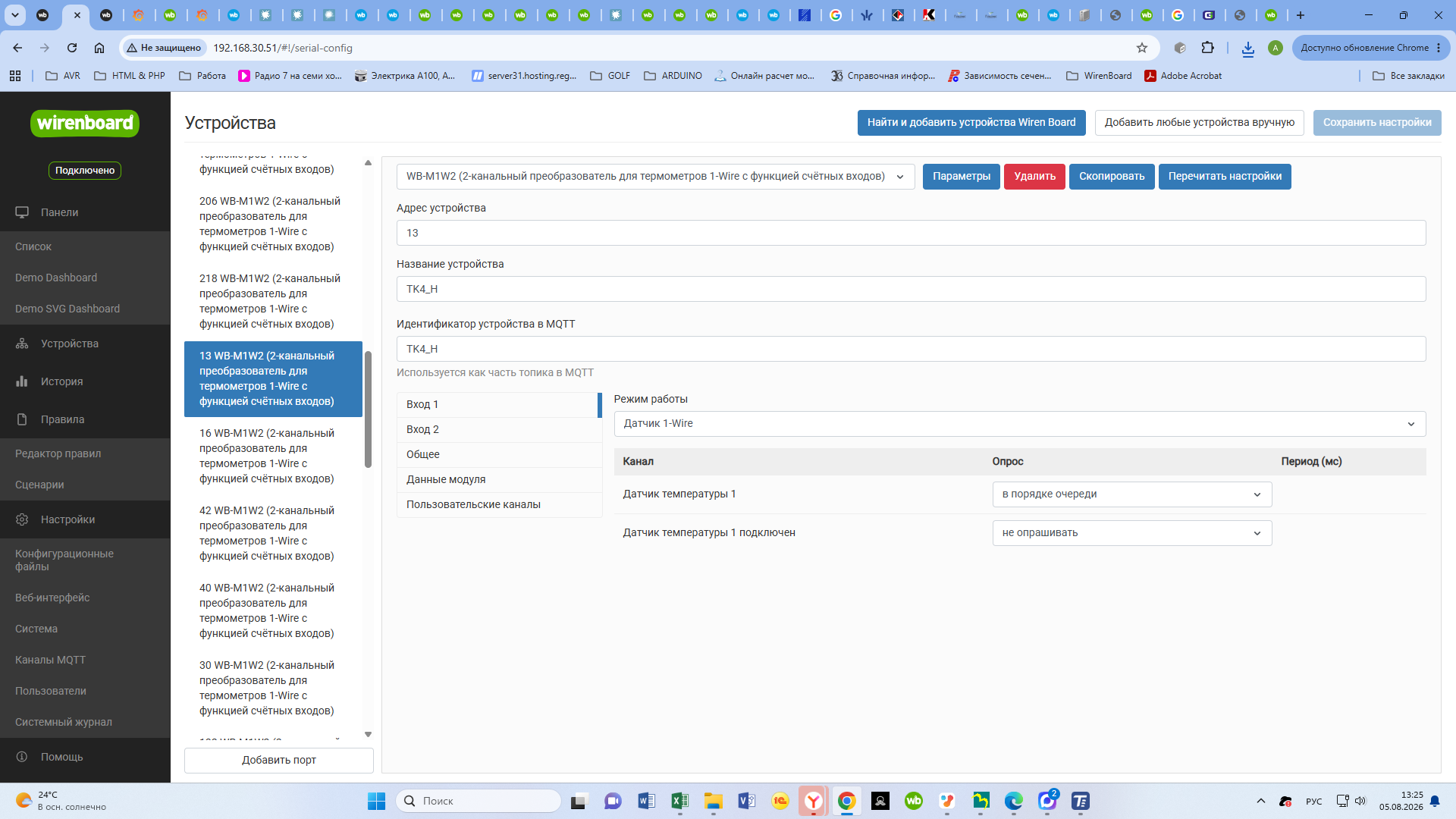Open the Windows Start menu
This screenshot has height=819, width=1456.
click(376, 801)
